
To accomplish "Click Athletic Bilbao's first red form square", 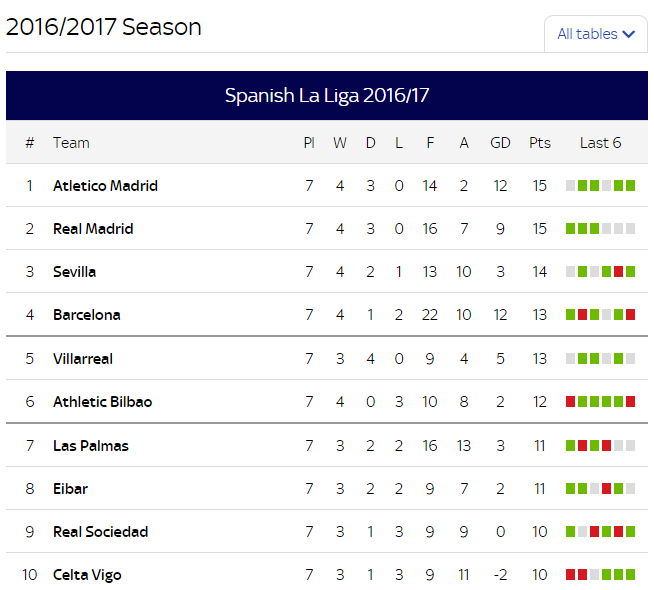I will (x=570, y=402).
